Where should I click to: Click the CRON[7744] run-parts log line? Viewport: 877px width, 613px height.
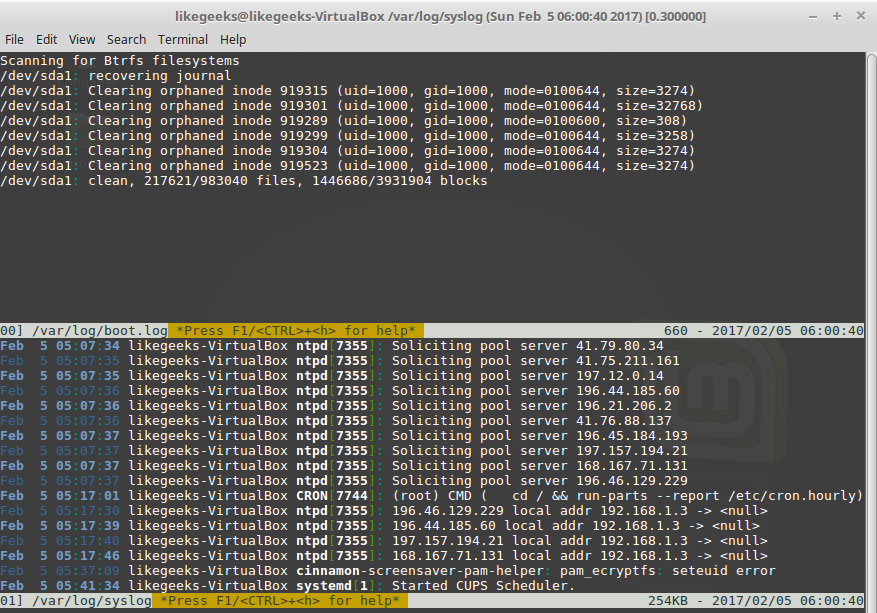(432, 496)
